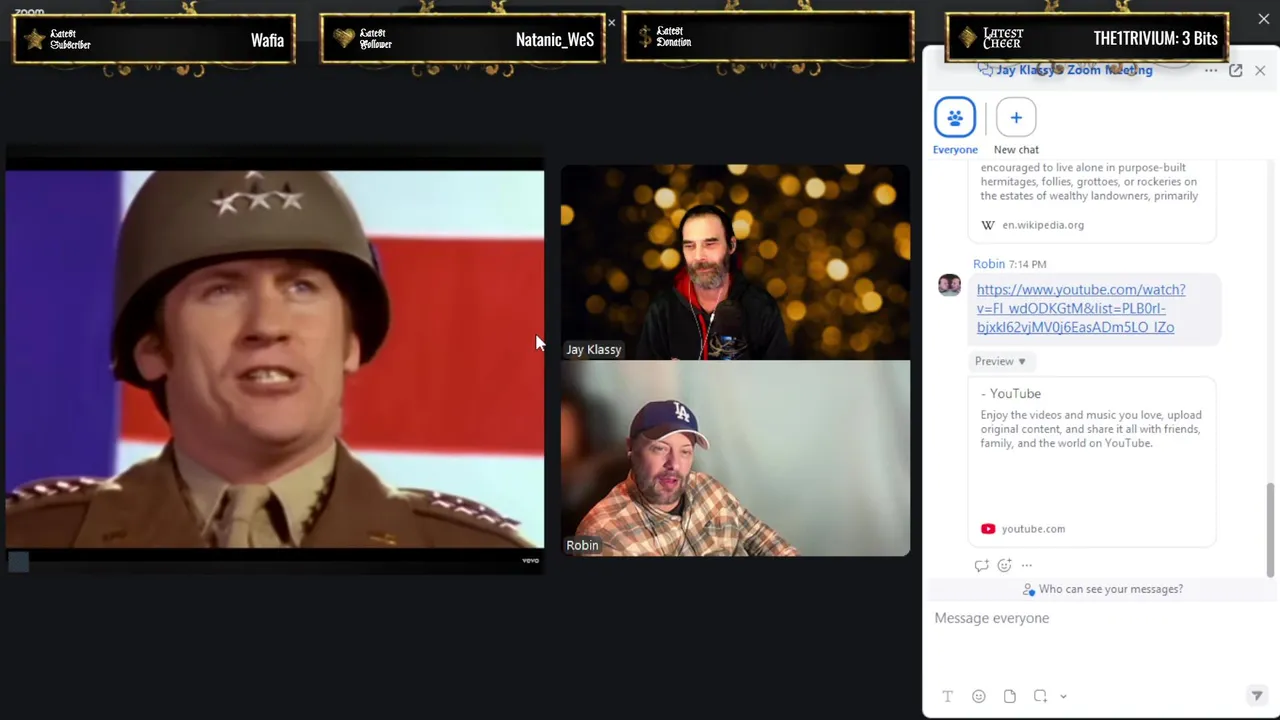This screenshot has height=720, width=1280.
Task: Take a screenshot capture for chat
Action: [1040, 696]
